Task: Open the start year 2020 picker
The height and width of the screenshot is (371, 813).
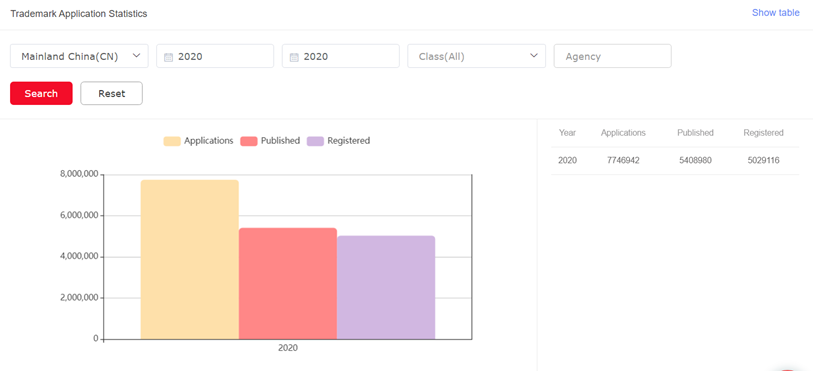Action: pyautogui.click(x=215, y=56)
